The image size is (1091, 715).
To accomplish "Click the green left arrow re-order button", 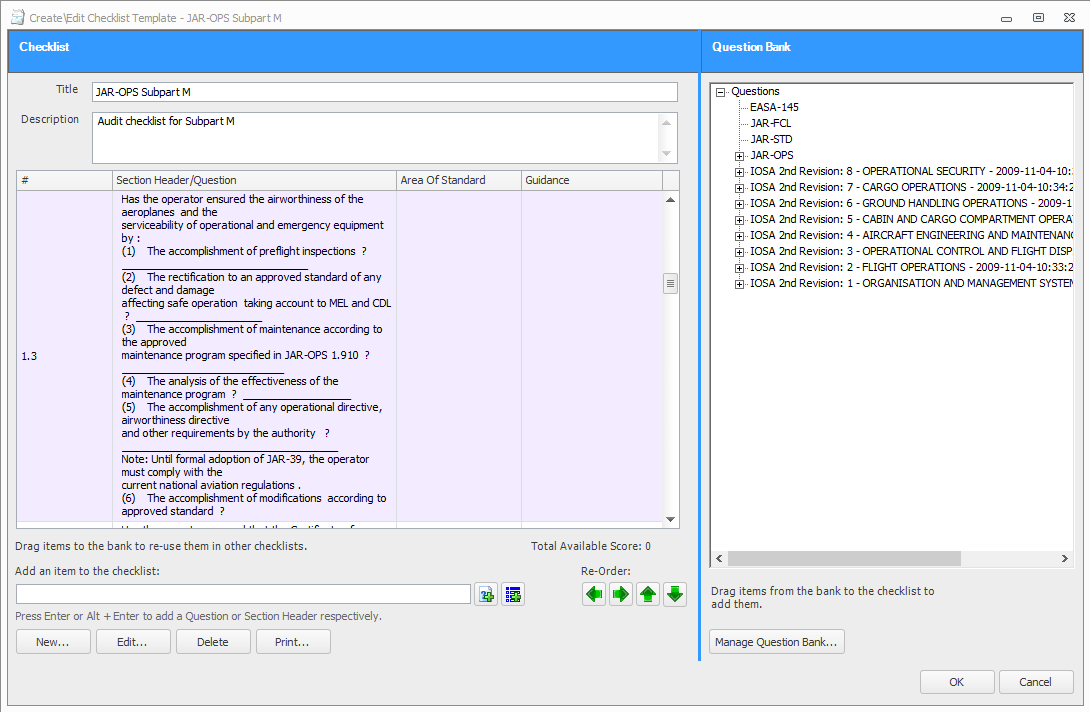I will point(594,595).
